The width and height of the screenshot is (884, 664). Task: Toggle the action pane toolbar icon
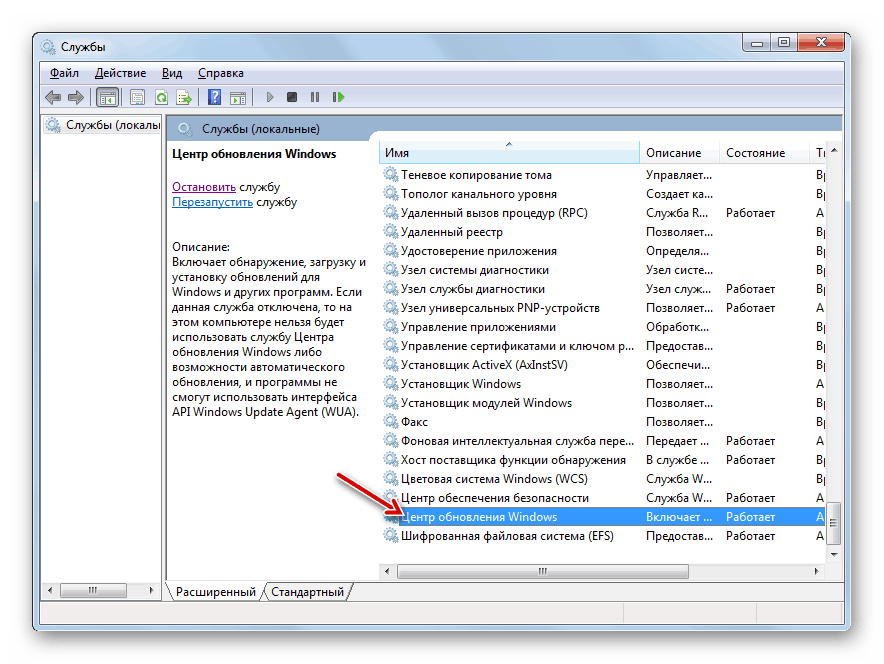click(x=238, y=97)
